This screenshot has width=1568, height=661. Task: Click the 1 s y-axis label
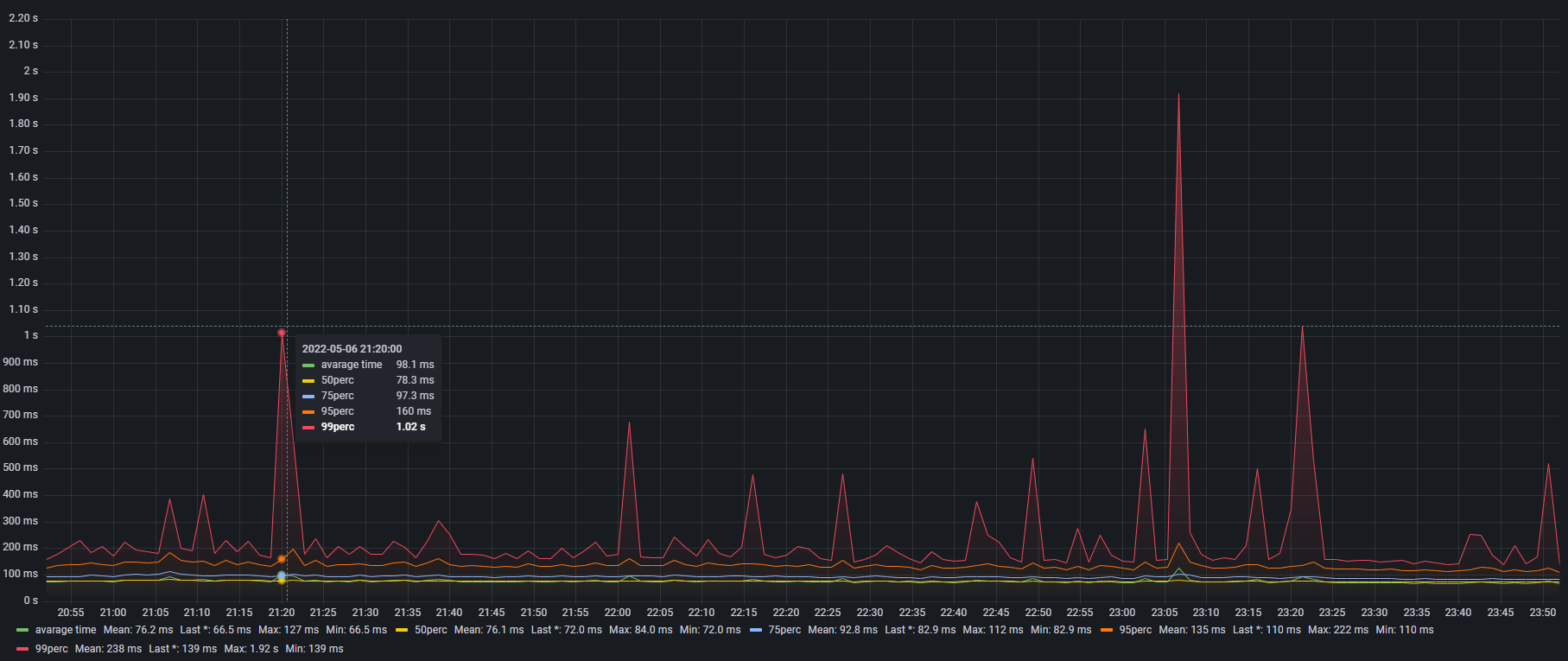31,335
